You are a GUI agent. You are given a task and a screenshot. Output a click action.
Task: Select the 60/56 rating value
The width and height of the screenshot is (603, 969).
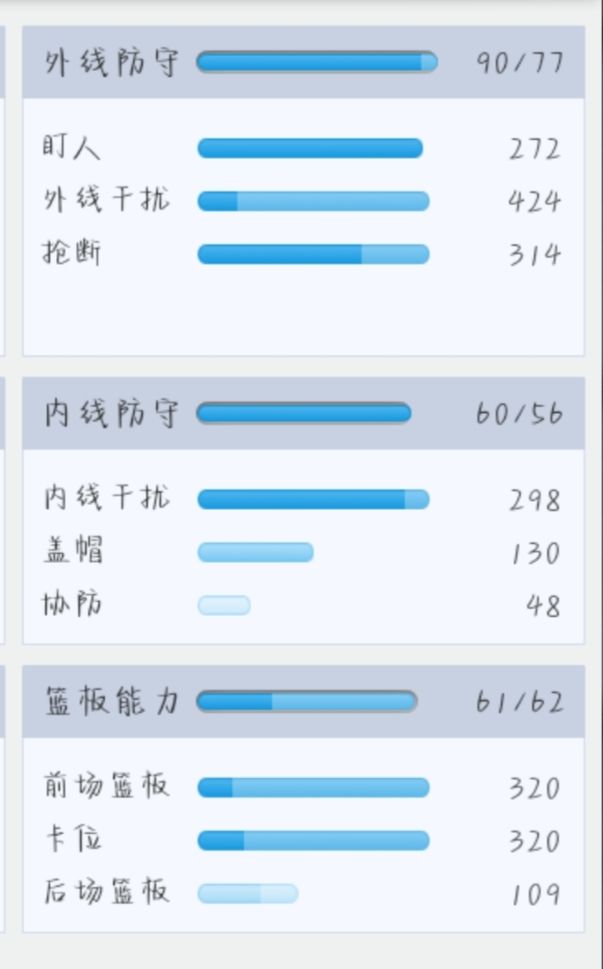coord(519,413)
